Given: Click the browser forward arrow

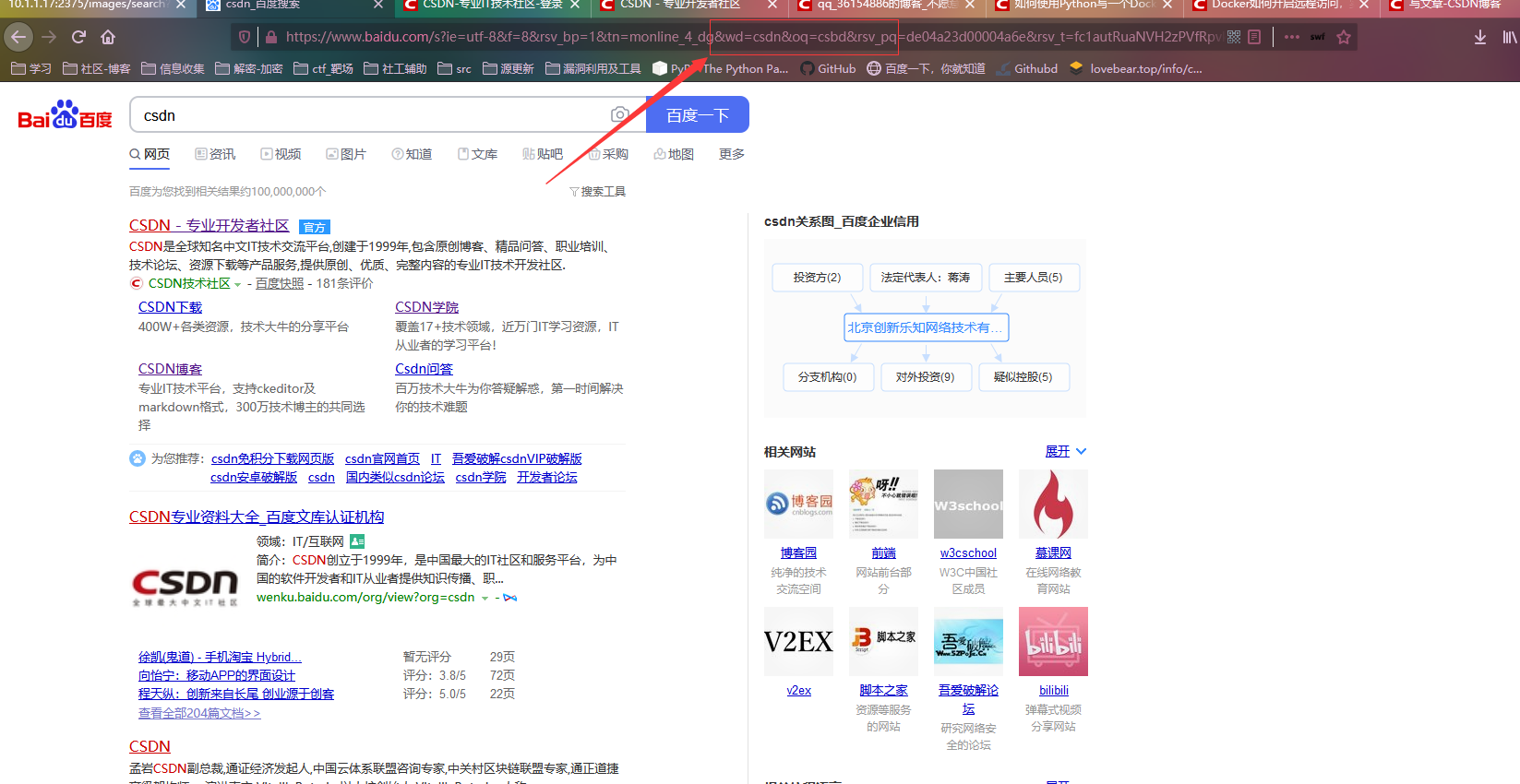Looking at the screenshot, I should click(50, 37).
